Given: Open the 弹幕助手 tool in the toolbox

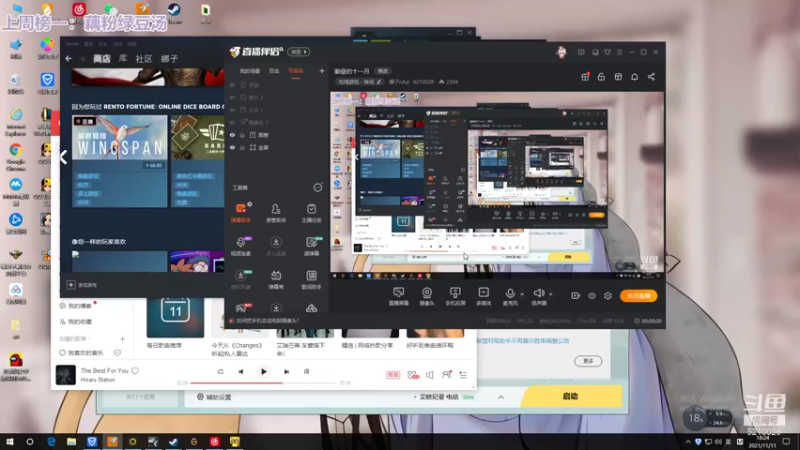Looking at the screenshot, I should click(241, 212).
